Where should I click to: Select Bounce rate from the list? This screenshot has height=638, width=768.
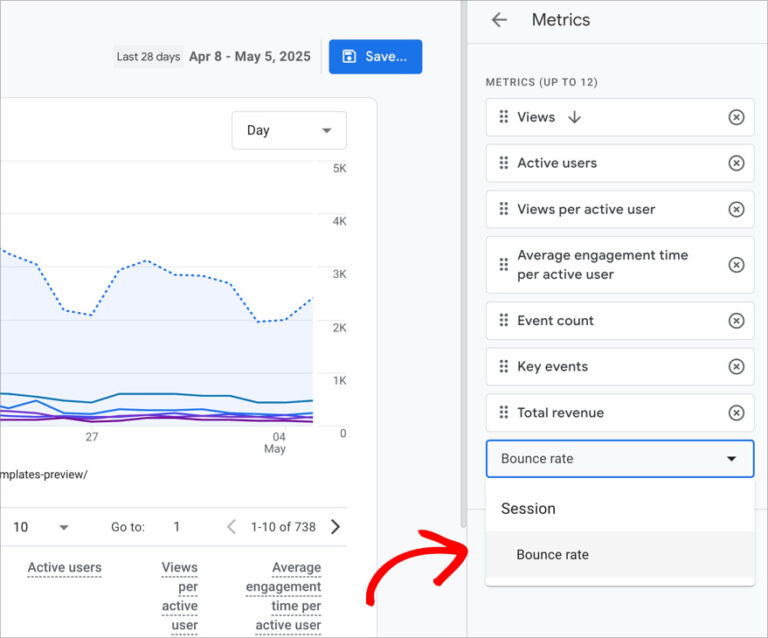point(552,555)
